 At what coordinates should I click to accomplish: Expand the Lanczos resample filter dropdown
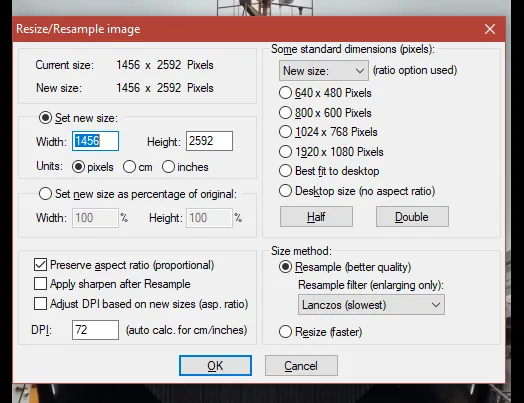tap(371, 305)
